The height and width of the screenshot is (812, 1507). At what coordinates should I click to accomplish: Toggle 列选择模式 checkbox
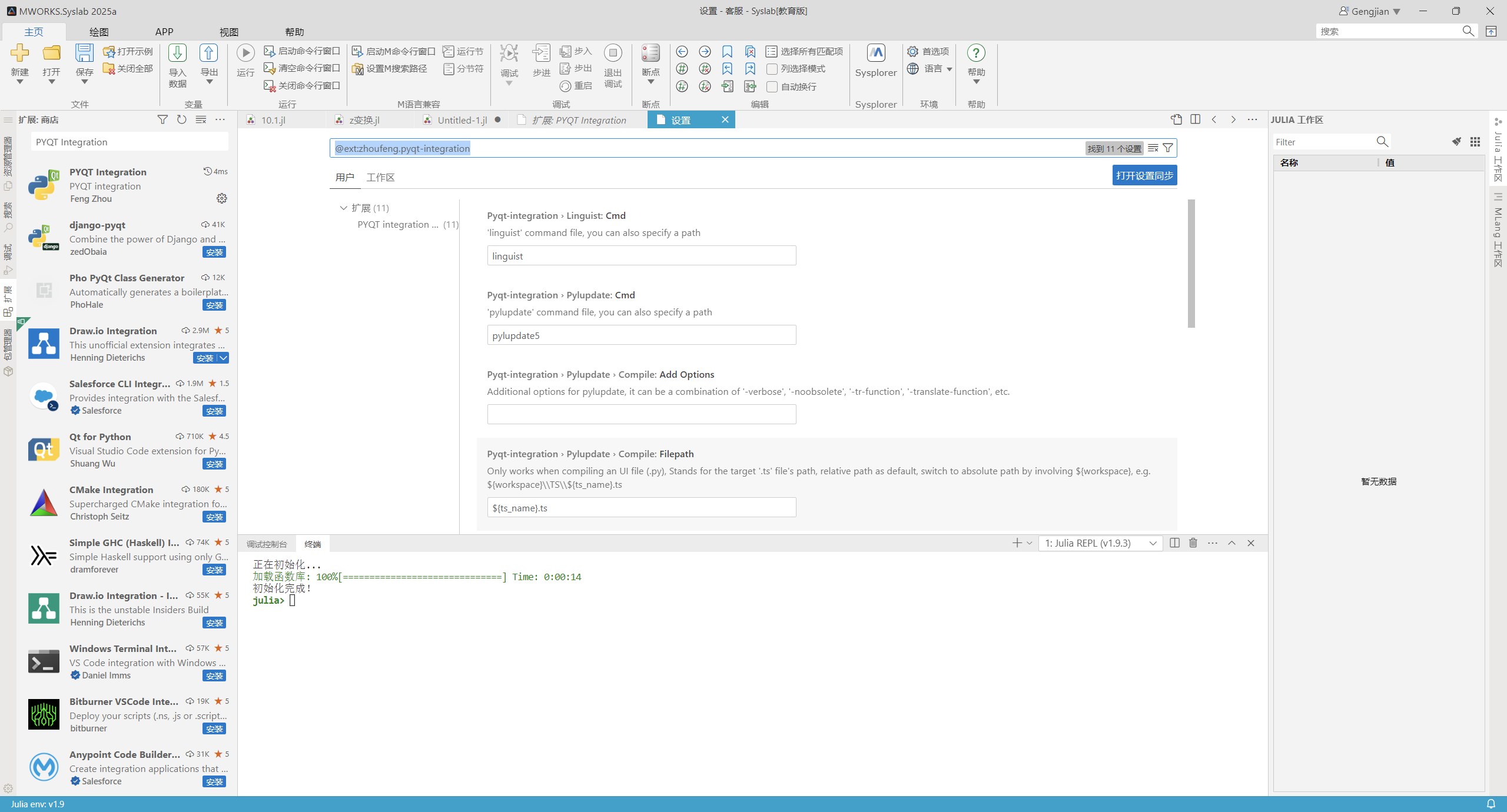click(772, 69)
